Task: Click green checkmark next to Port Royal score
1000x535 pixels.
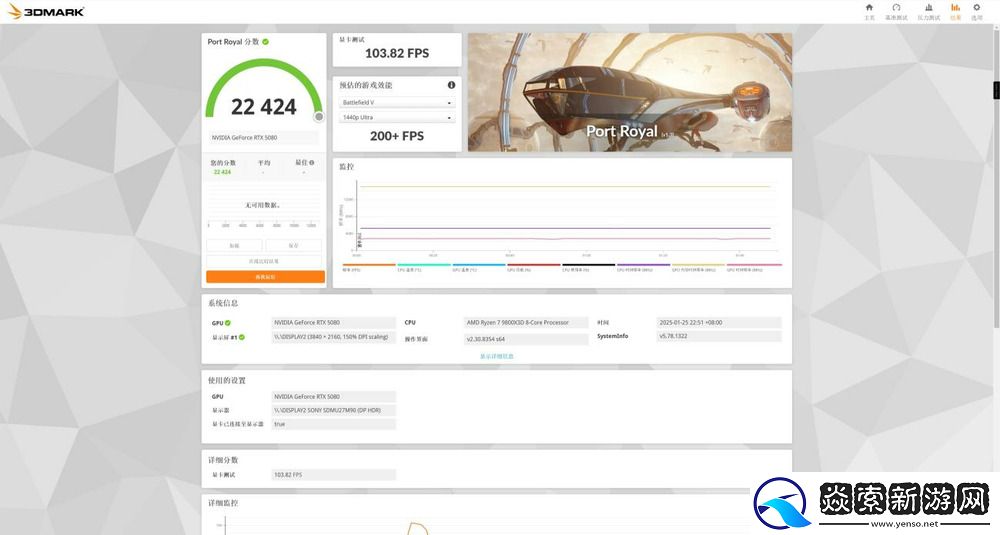Action: [x=265, y=42]
